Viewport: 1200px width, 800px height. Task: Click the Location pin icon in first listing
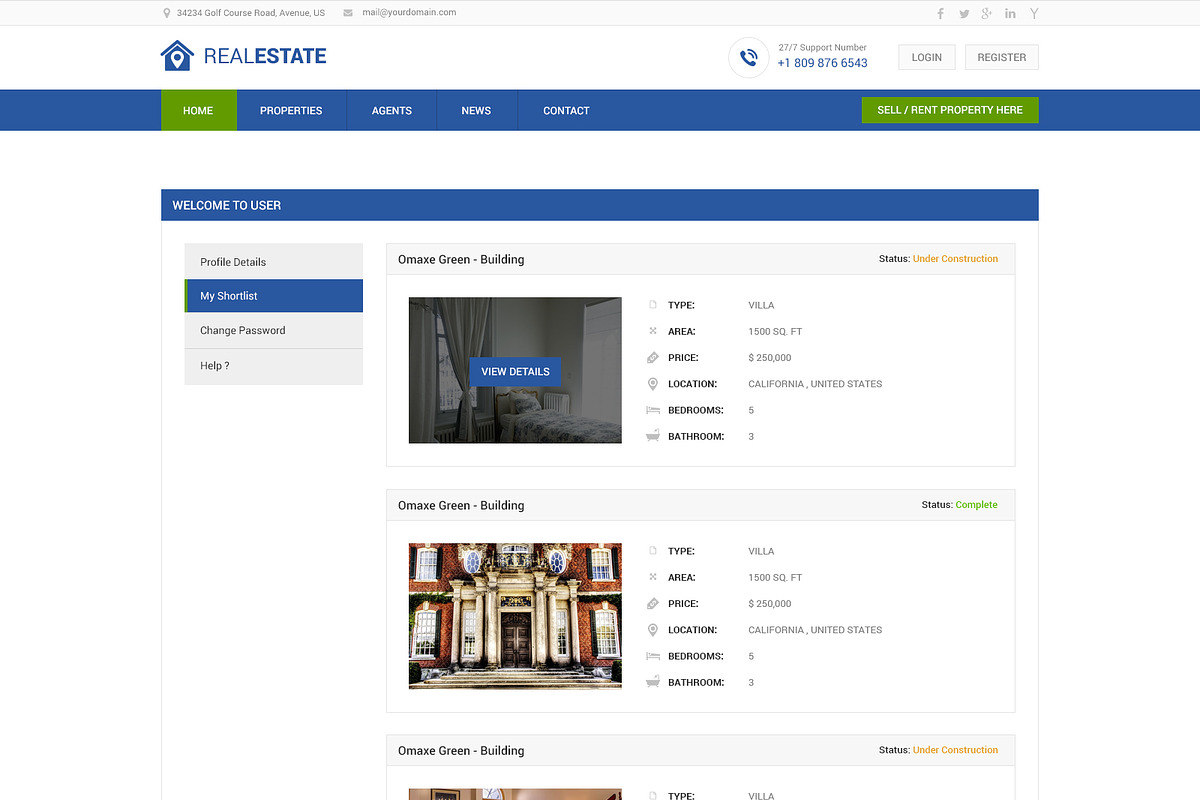pos(653,384)
